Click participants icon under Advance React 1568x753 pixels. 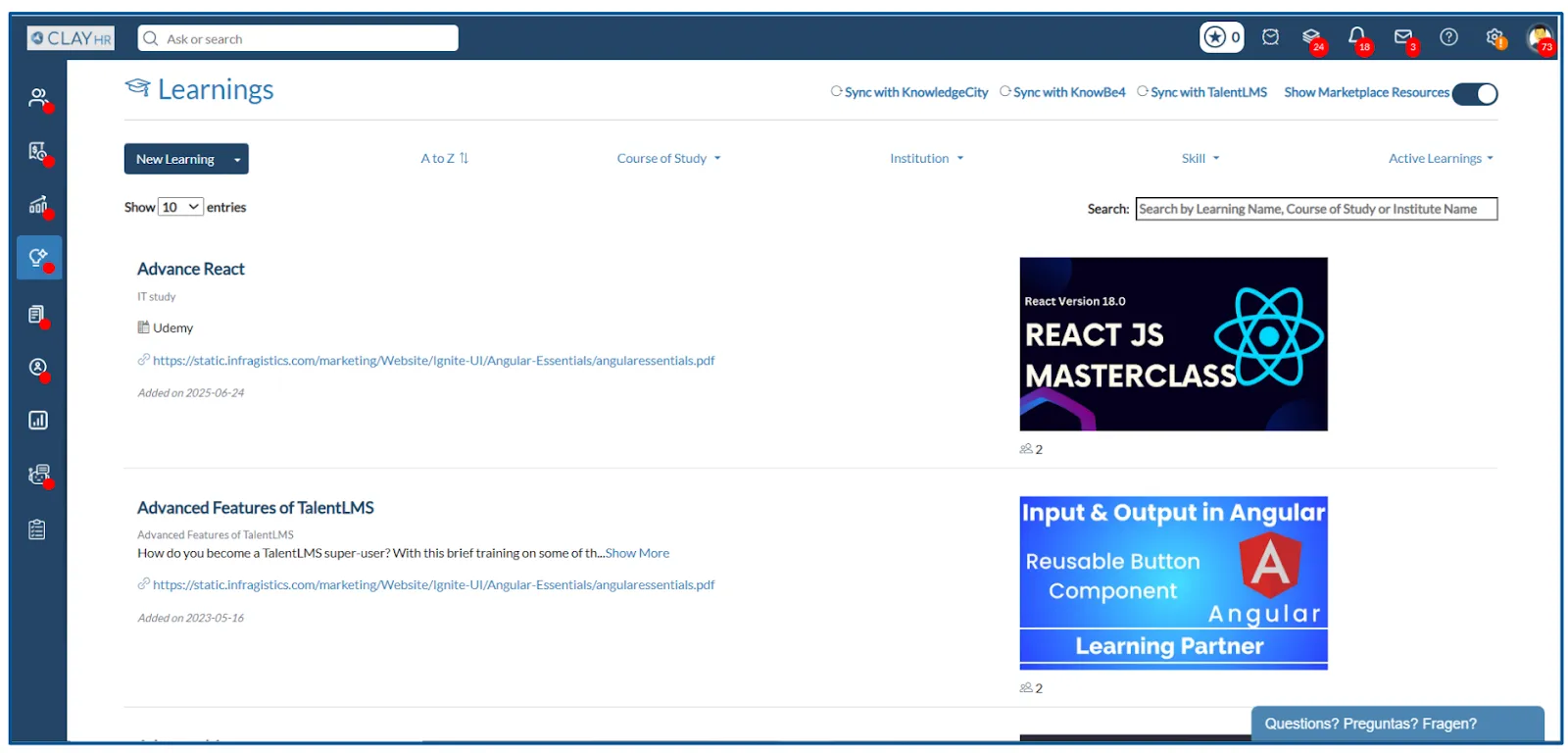tap(1025, 449)
